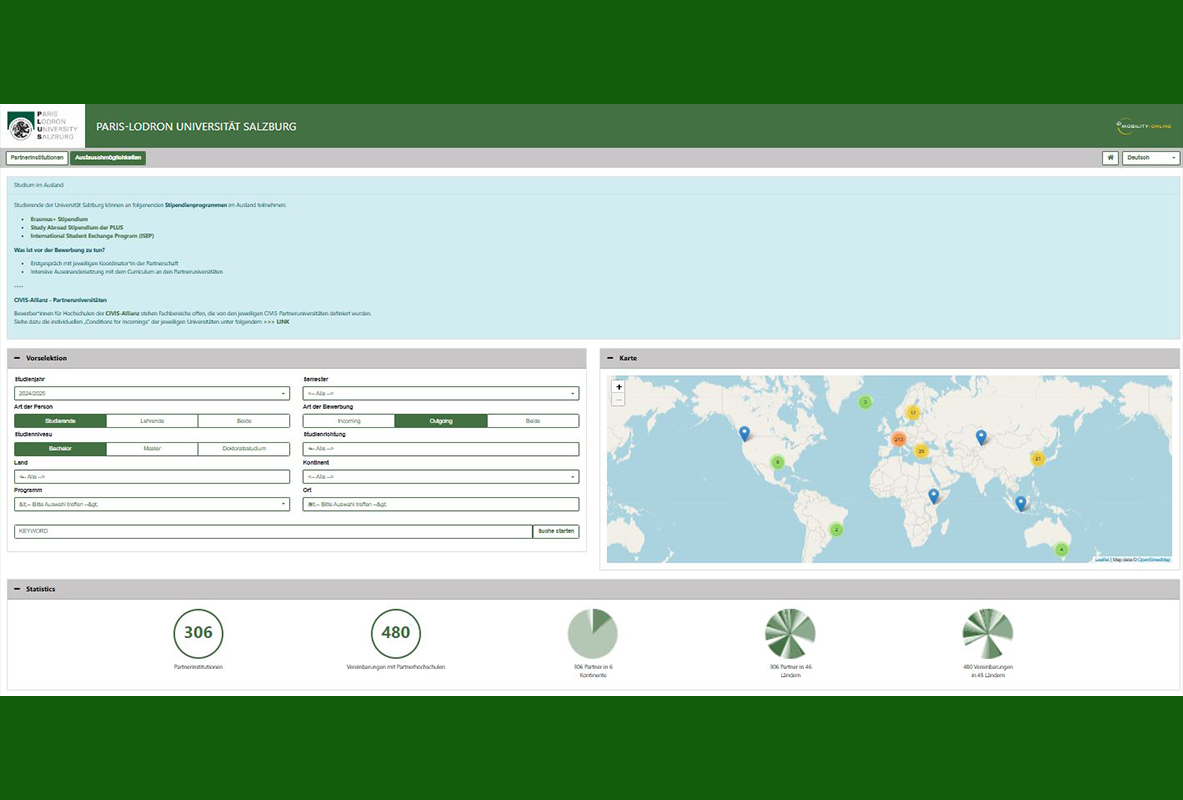Zoom in on the map
The width and height of the screenshot is (1183, 800).
(x=618, y=387)
